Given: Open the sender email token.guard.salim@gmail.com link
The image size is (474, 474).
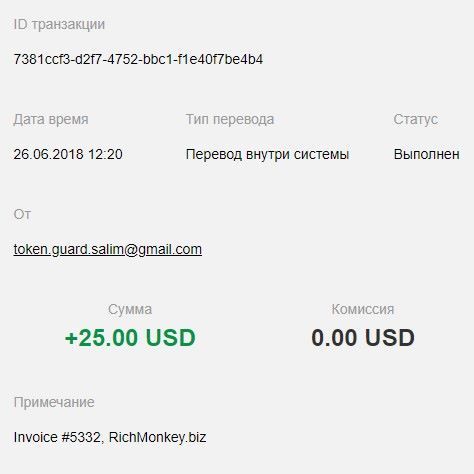Looking at the screenshot, I should [x=108, y=250].
